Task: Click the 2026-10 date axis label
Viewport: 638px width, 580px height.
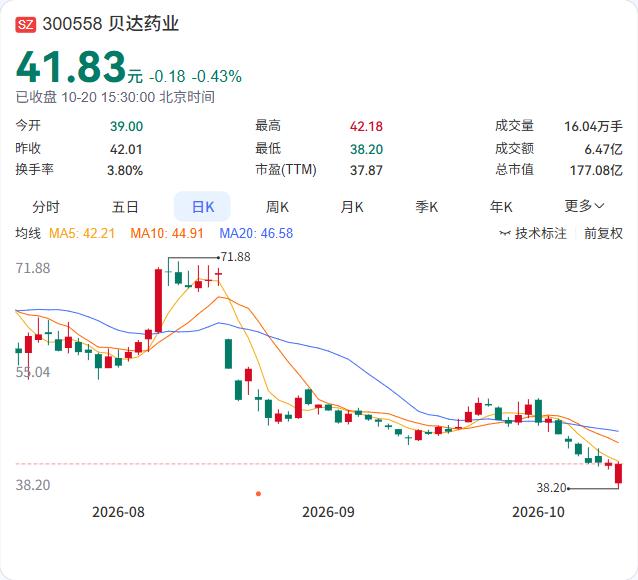Action: tap(538, 512)
